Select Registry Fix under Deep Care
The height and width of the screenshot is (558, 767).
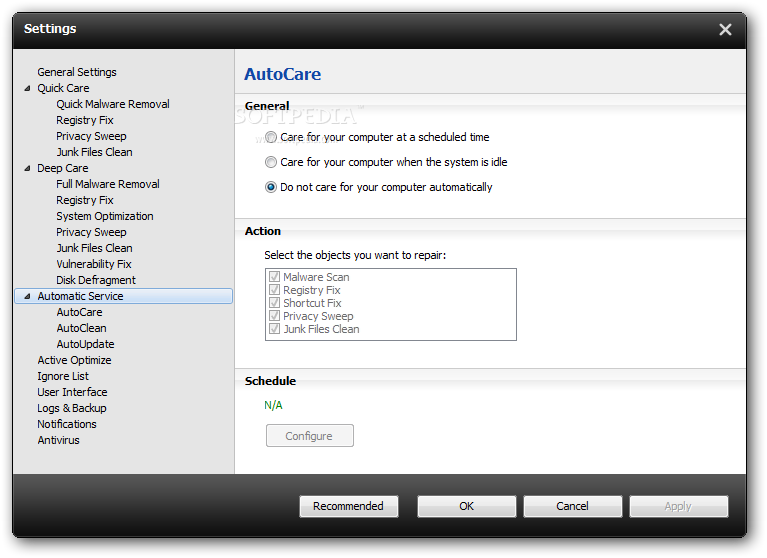tap(85, 200)
